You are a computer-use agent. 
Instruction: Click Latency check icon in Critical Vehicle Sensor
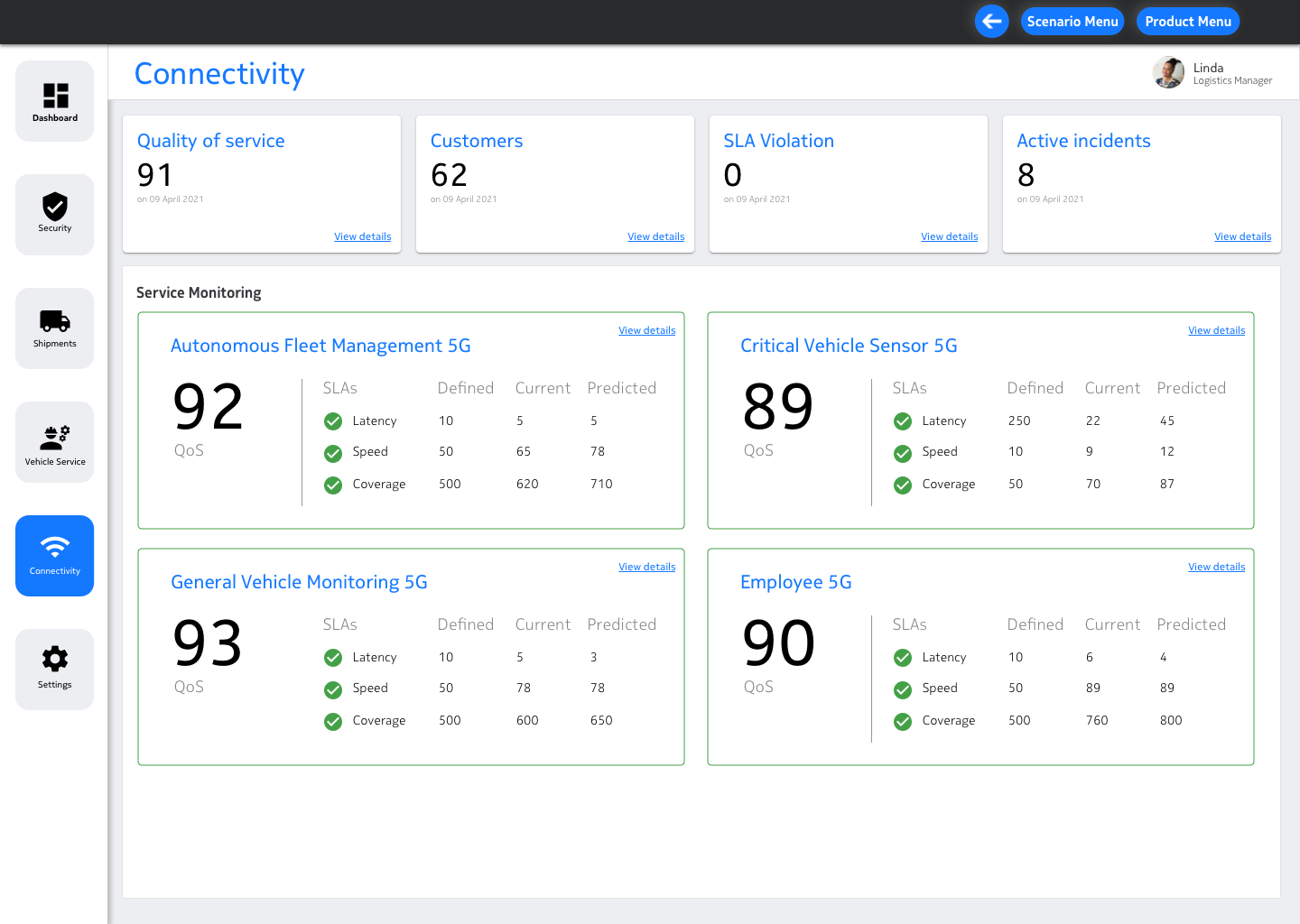click(903, 421)
